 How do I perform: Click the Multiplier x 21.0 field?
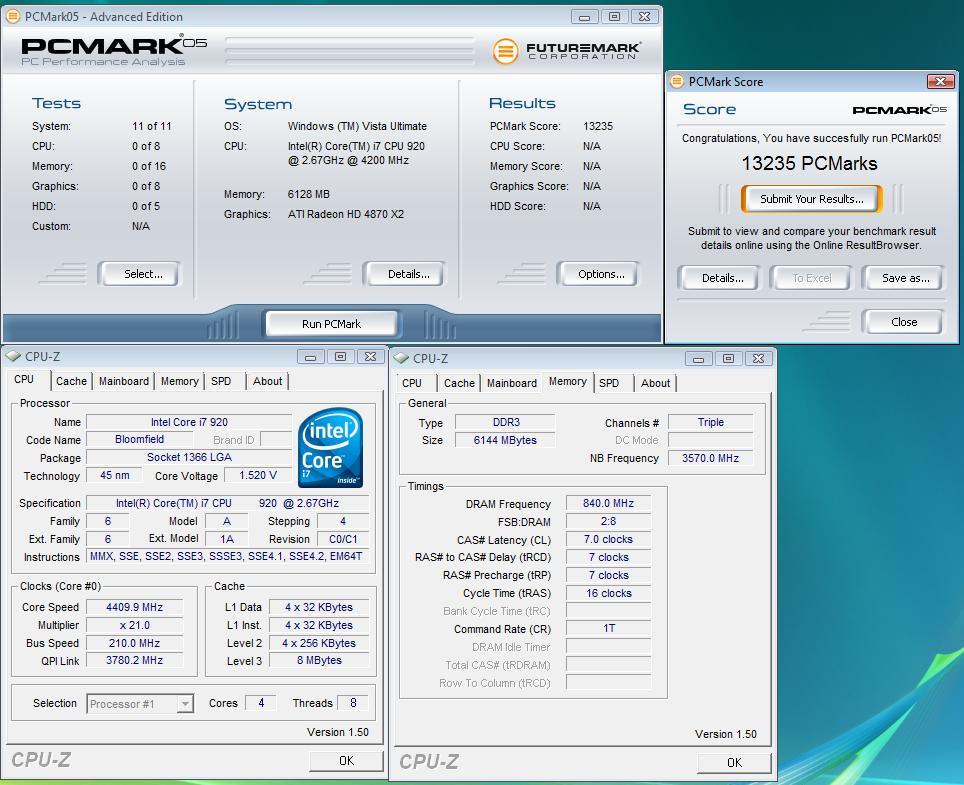[x=135, y=625]
